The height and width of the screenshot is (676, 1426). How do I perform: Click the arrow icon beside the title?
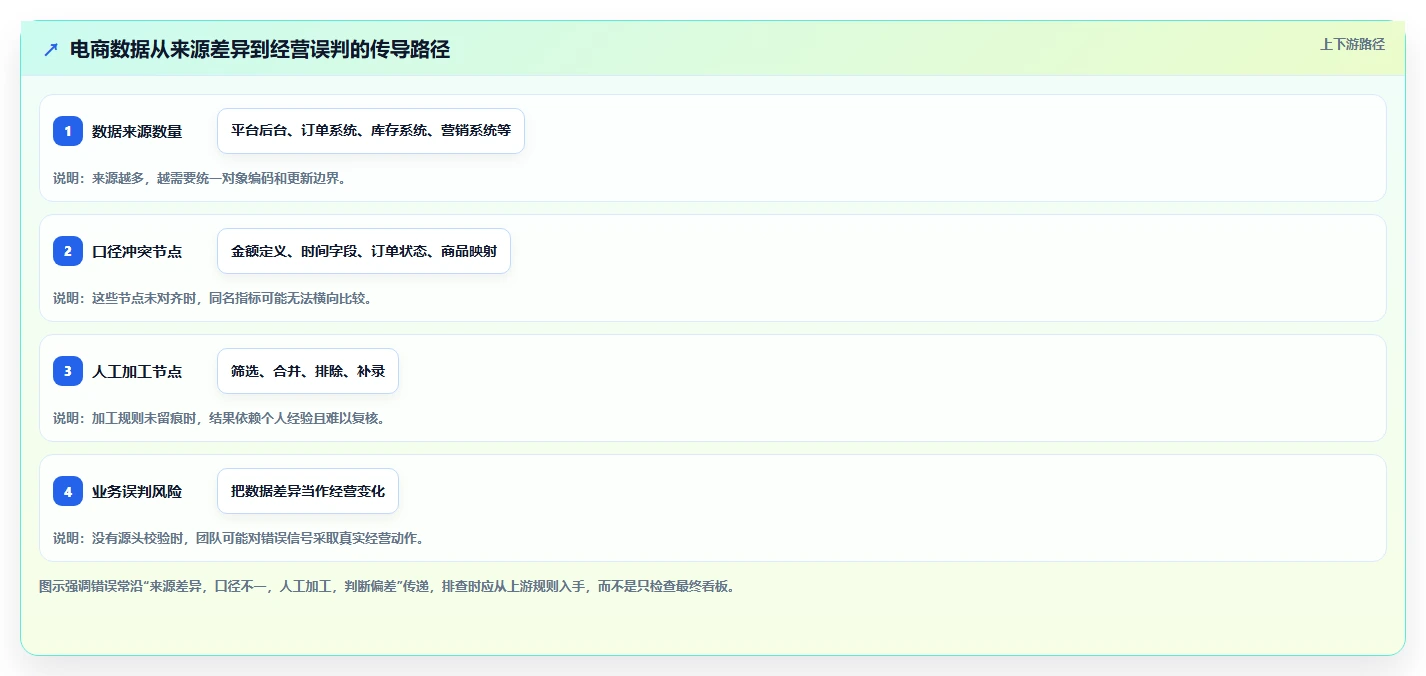click(51, 50)
